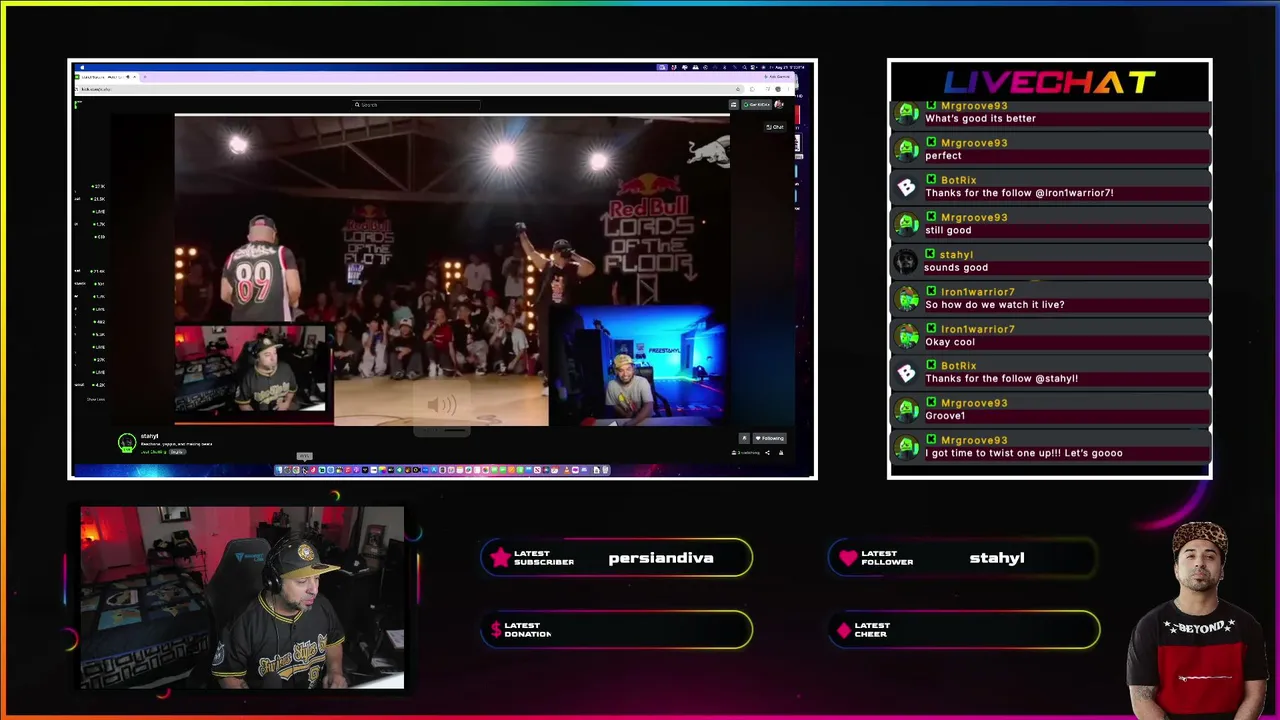Image resolution: width=1280 pixels, height=720 pixels.
Task: Click 'Thanks for the follow @Iron1warrior7!' message
Action: (x=1019, y=193)
